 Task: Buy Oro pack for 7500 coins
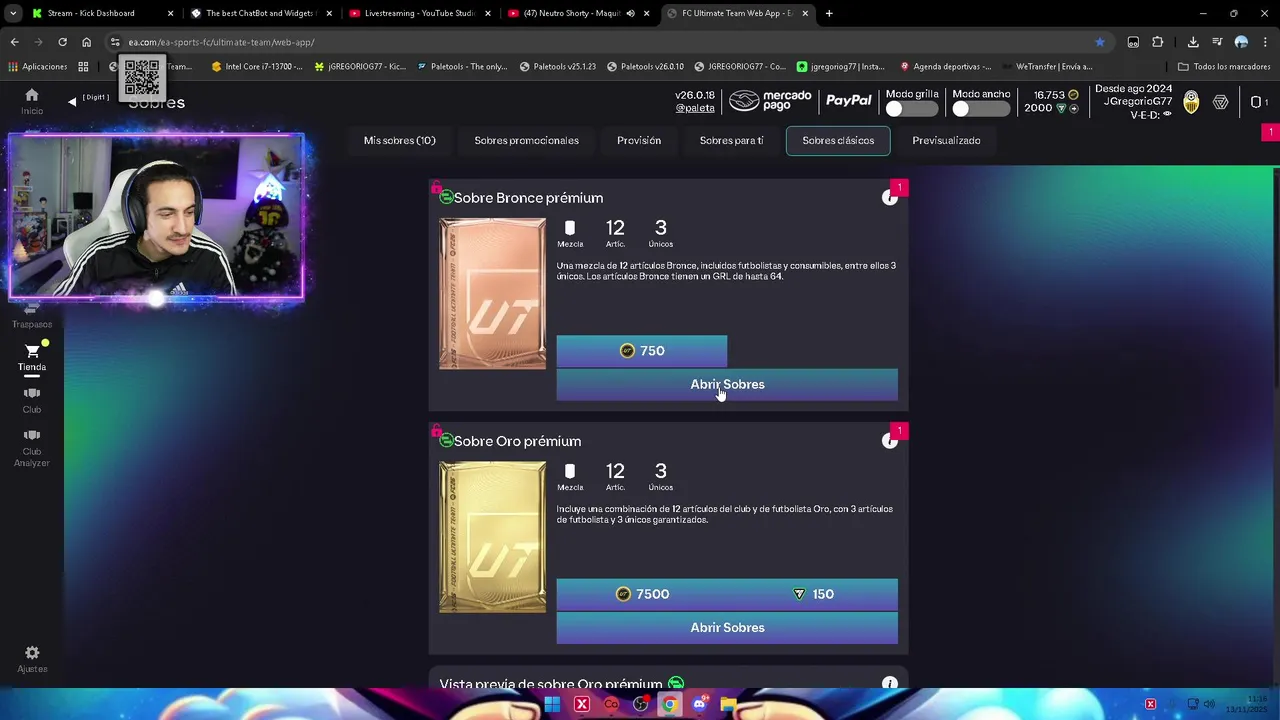tap(642, 594)
